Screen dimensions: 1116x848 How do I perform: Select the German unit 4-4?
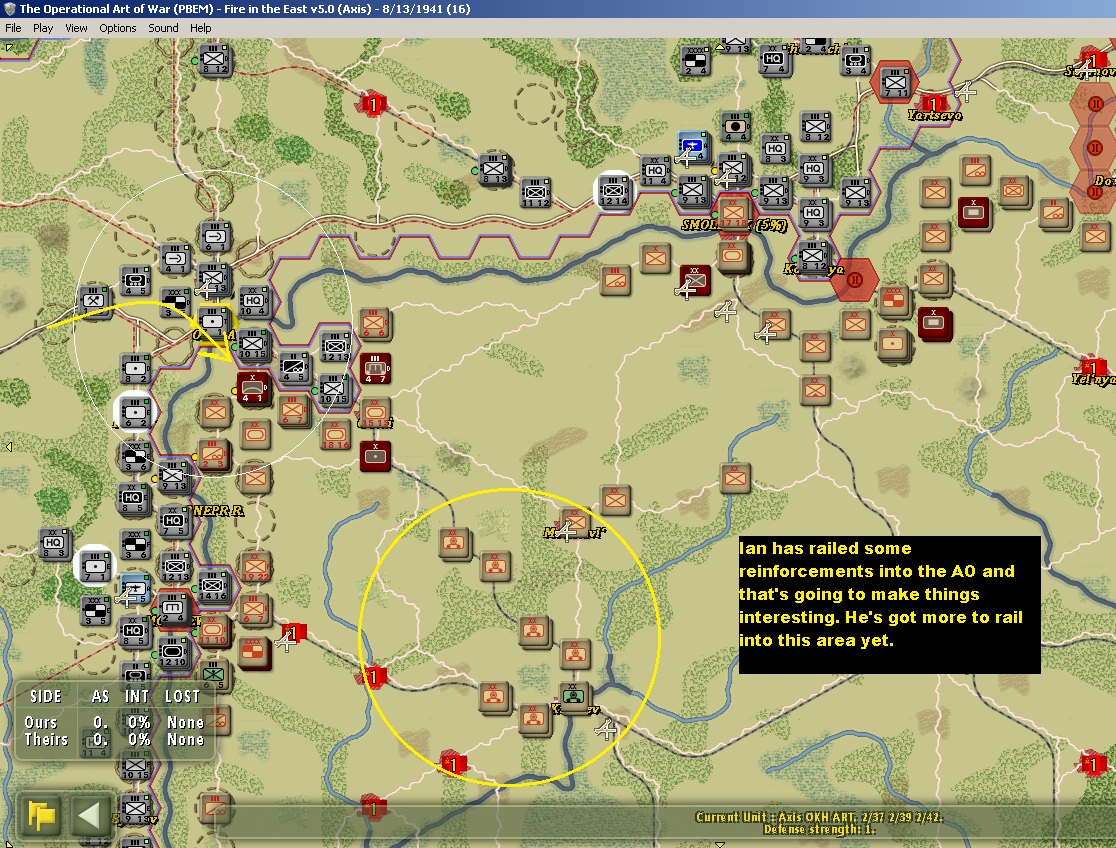[x=735, y=128]
